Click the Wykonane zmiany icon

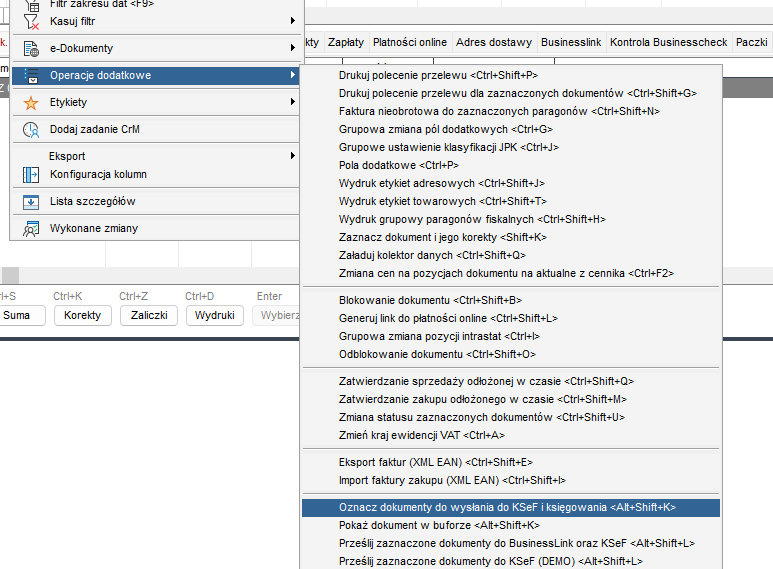click(30, 228)
